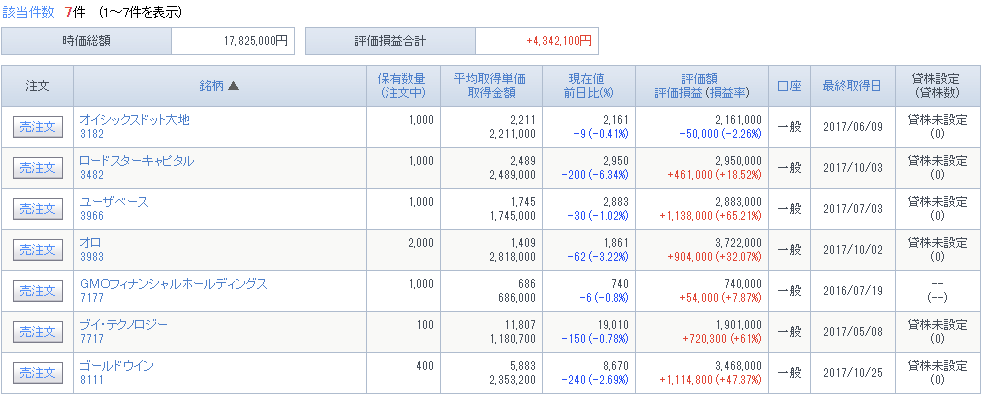Open the ゴールドウイン stock link
Screen dimensions: 988x400
(117, 366)
